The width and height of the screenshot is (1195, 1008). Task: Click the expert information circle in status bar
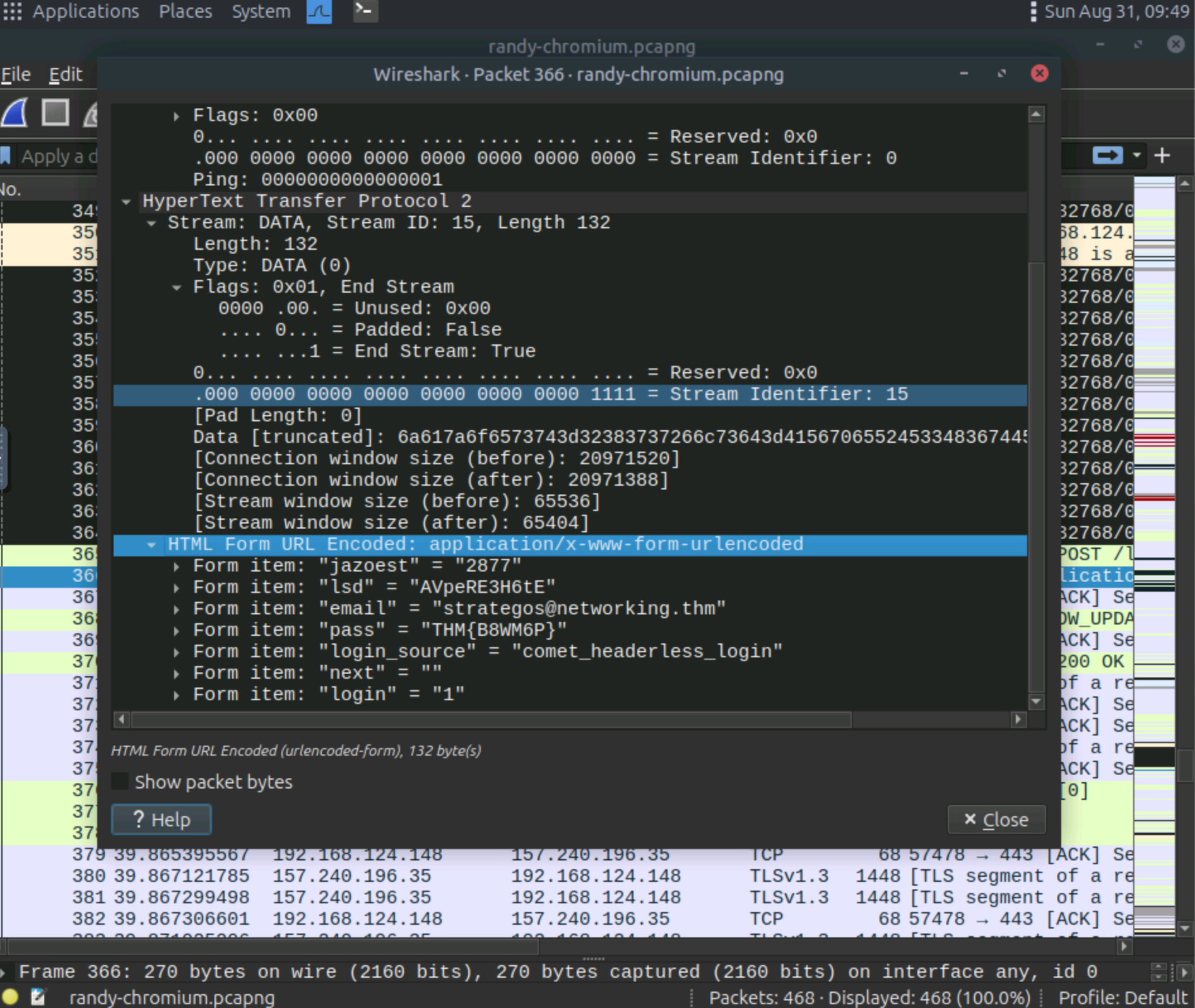pos(10,997)
